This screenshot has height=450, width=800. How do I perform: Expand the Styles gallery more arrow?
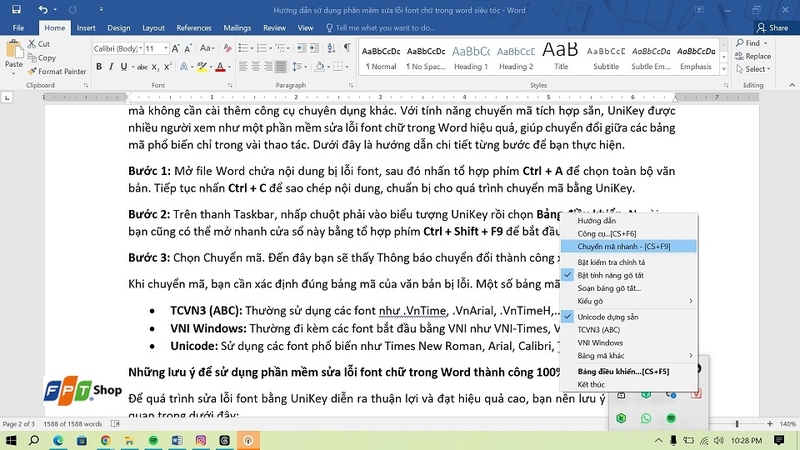[x=723, y=70]
